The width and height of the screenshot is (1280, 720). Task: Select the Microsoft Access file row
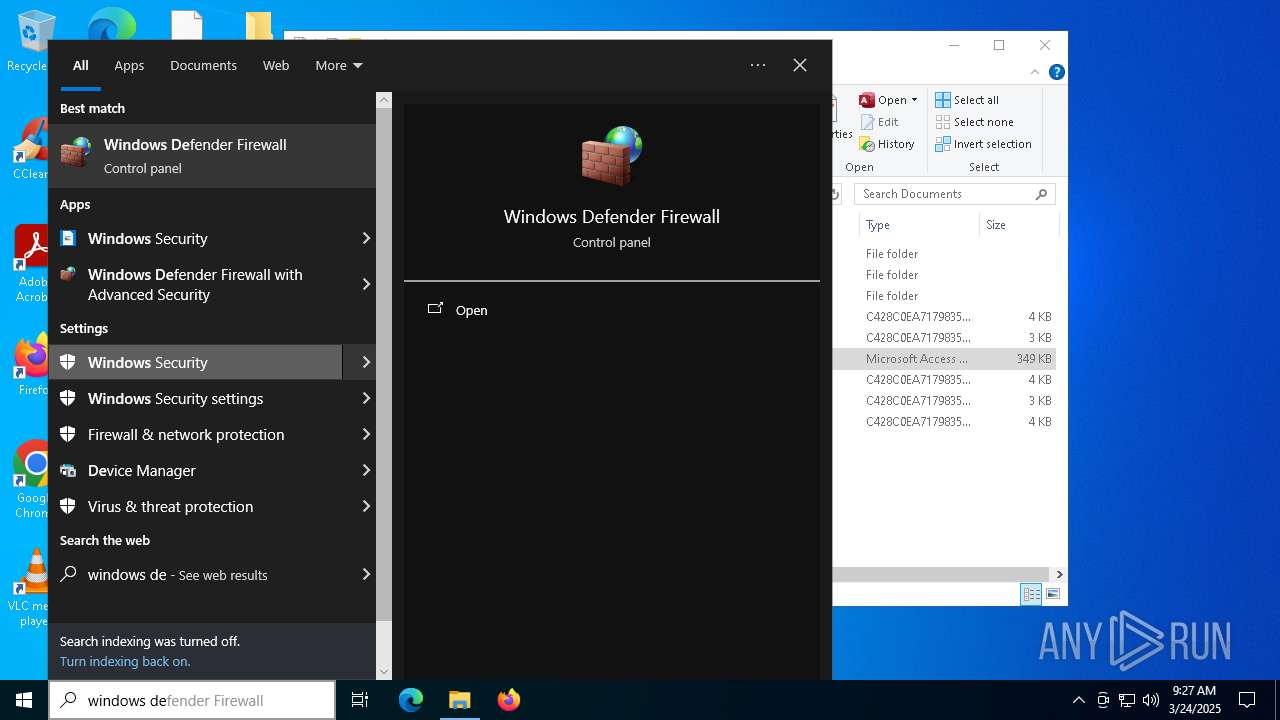tap(944, 358)
